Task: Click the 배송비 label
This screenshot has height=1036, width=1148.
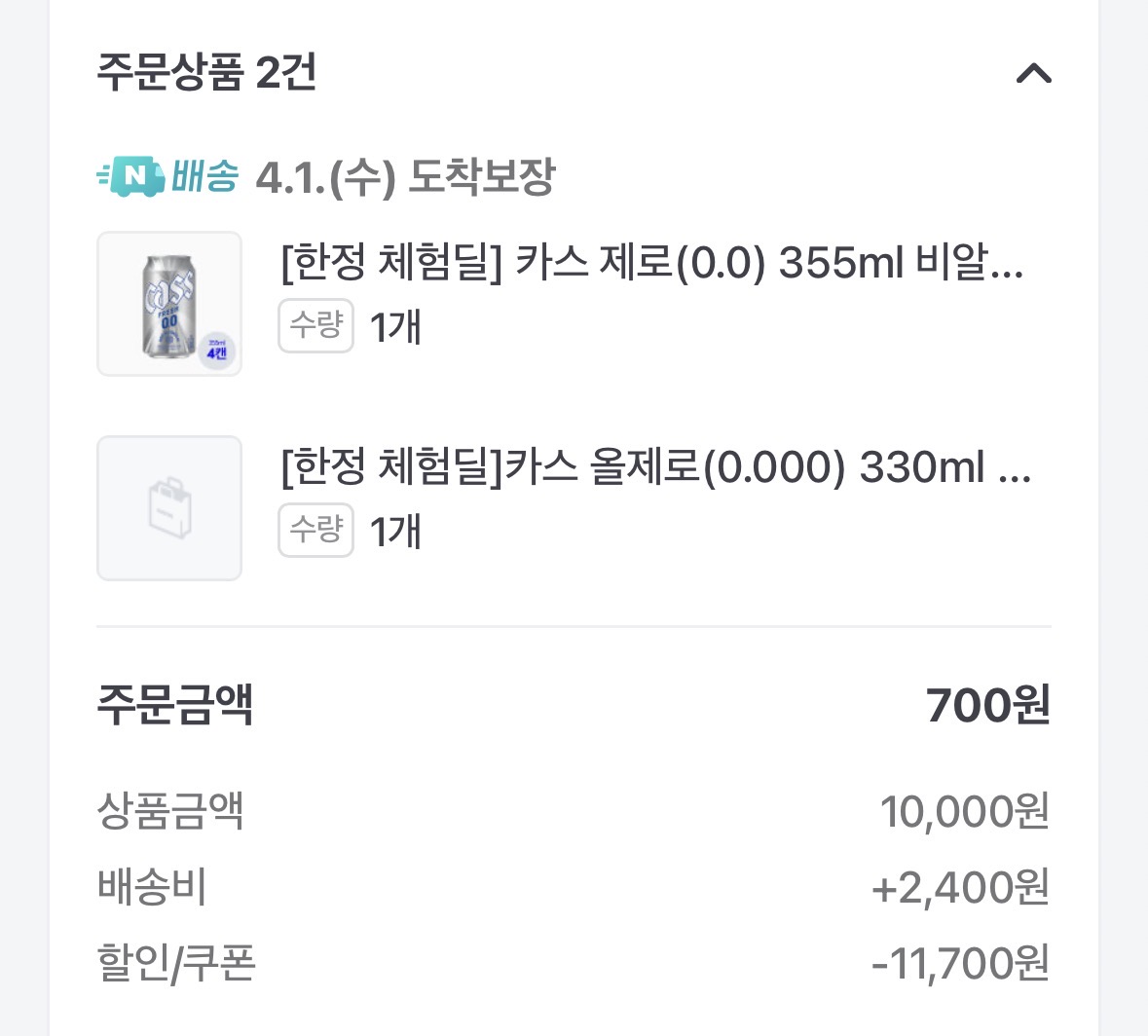Action: (152, 887)
